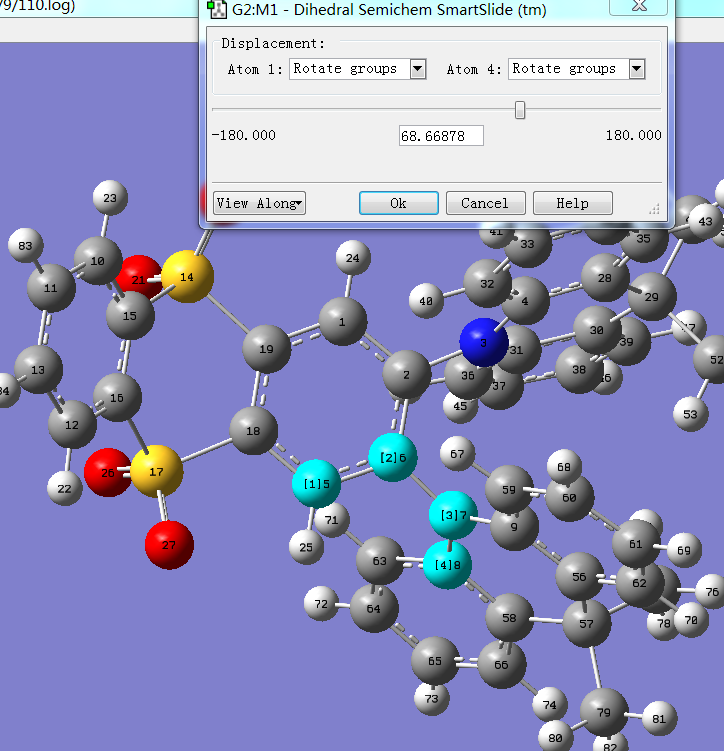Select hydrogen atom 81
Screen dimensions: 724x751
pos(659,718)
